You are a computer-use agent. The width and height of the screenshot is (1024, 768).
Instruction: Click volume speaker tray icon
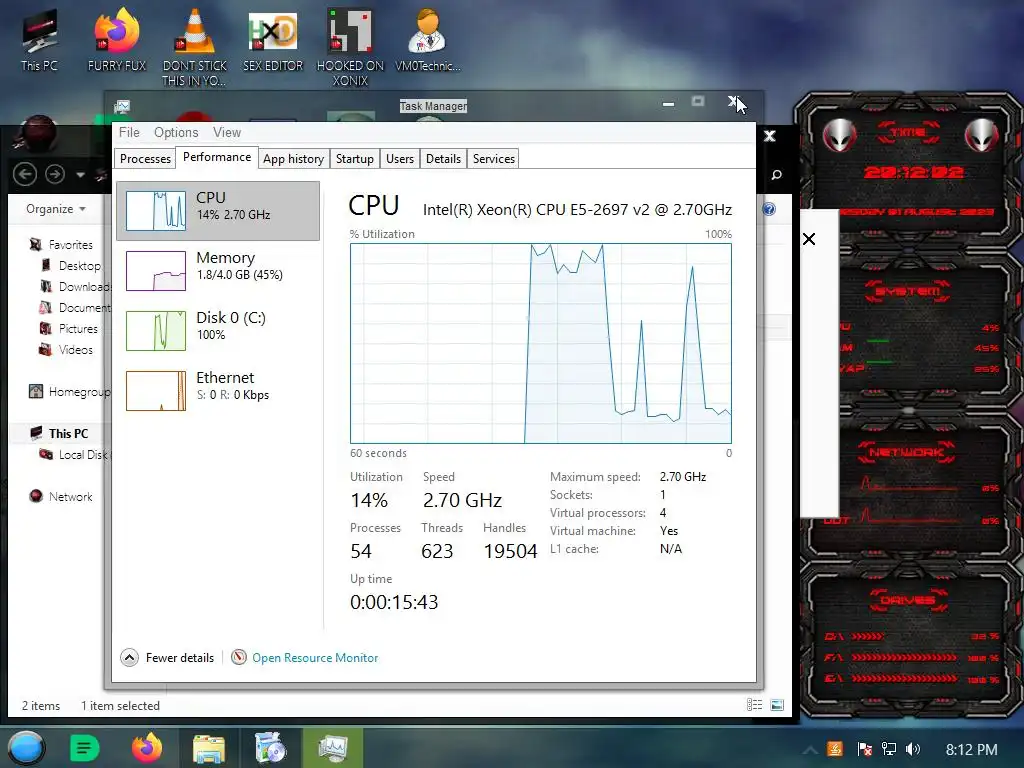[913, 749]
